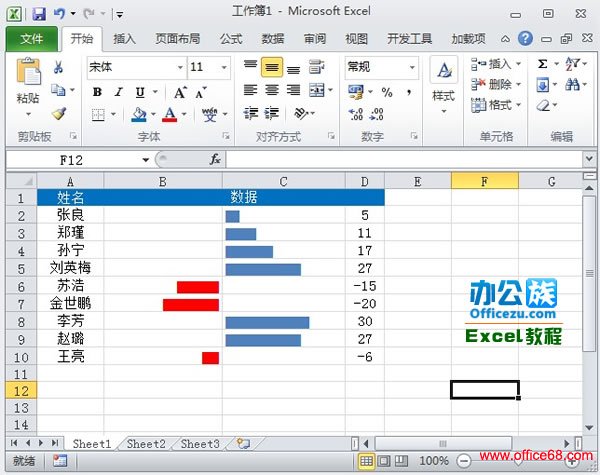Click the 100% zoom level
Screen dimensions: 600x475
433,461
